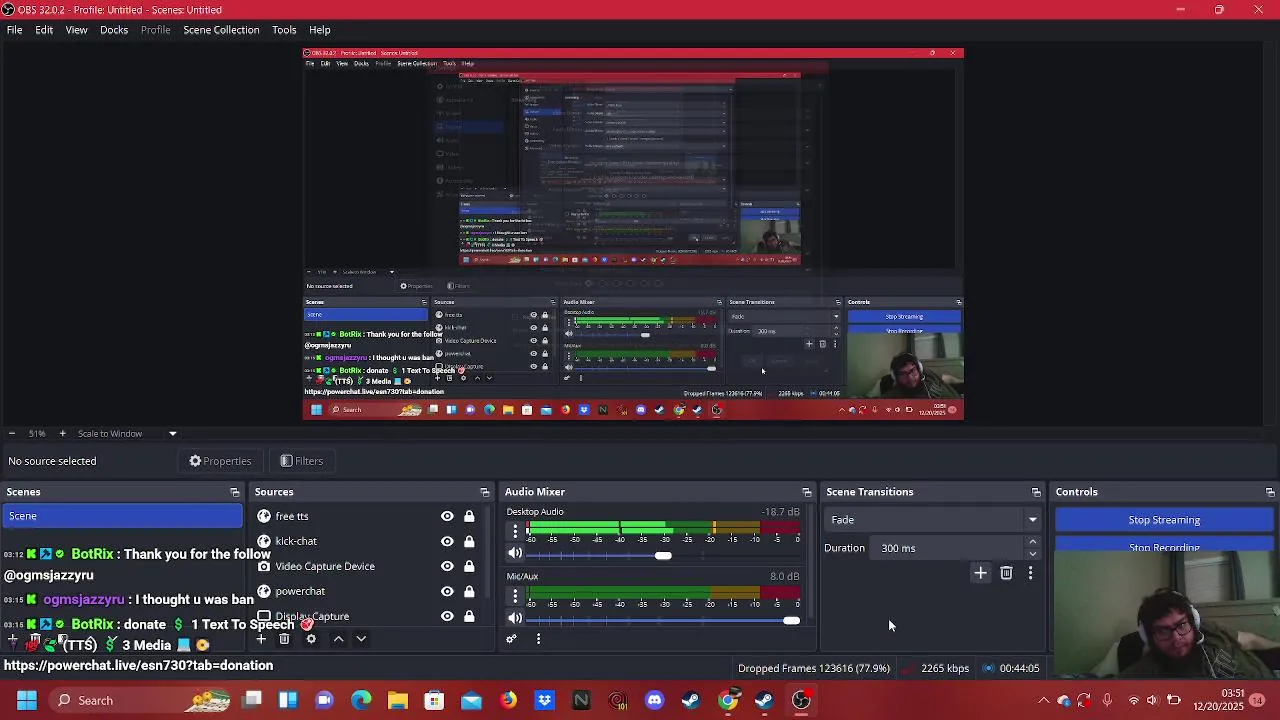Viewport: 1280px width, 720px height.
Task: Open the Audio Mixer menu dots at the bottom
Action: point(538,638)
